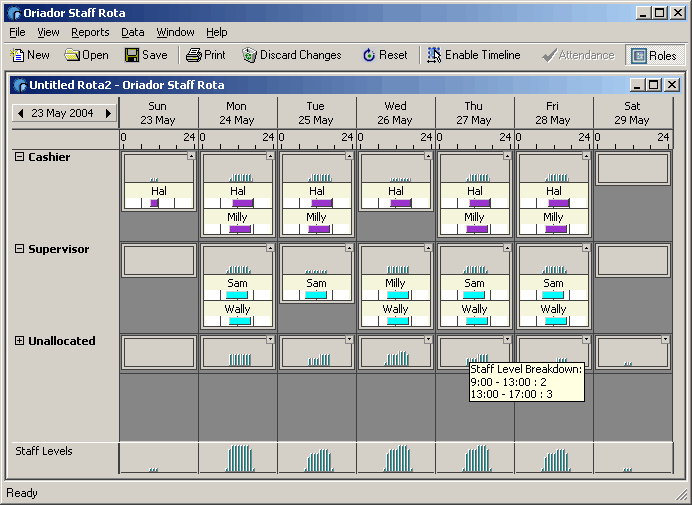This screenshot has height=505, width=692.
Task: Open the Window menu
Action: pos(175,32)
